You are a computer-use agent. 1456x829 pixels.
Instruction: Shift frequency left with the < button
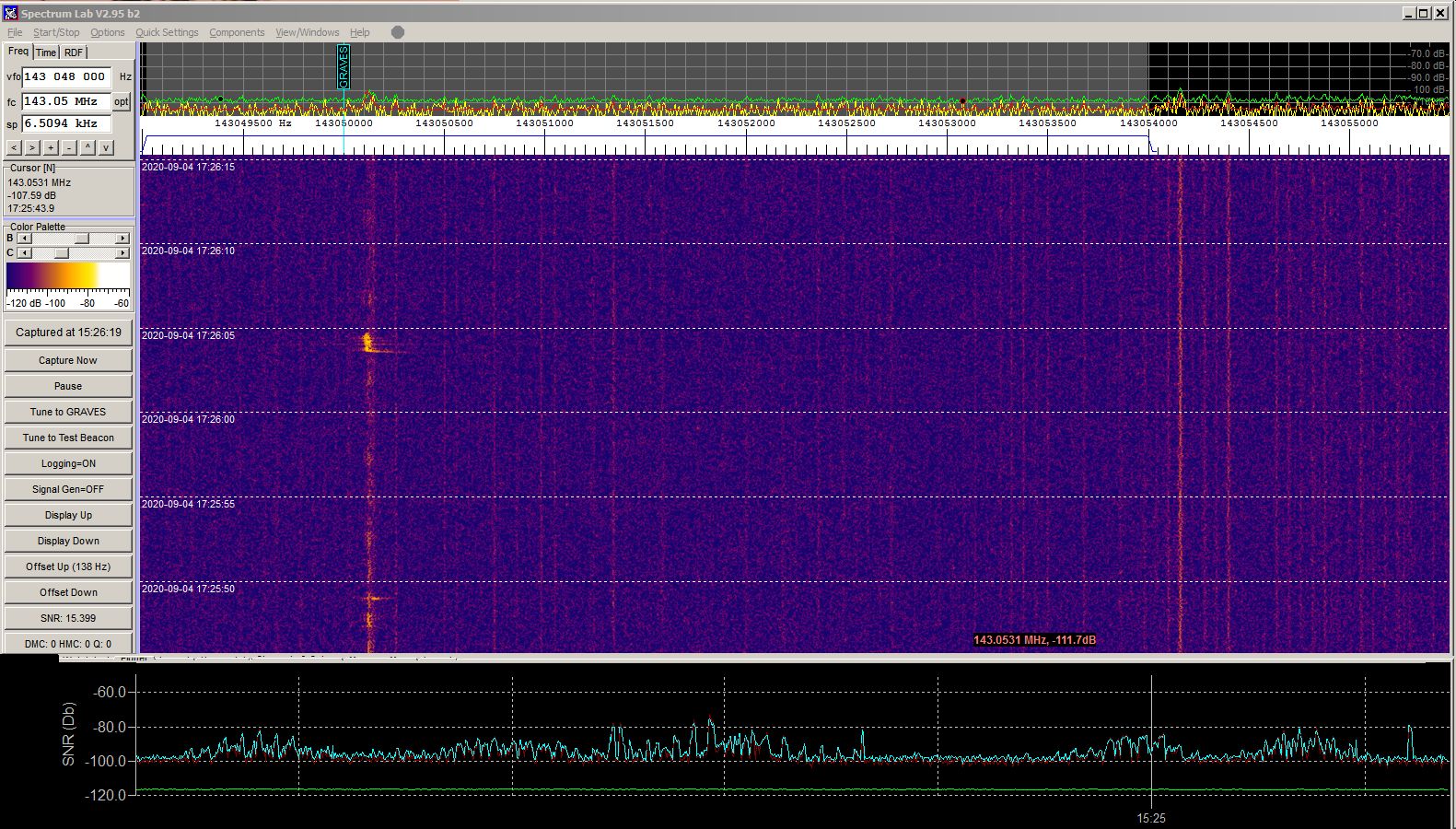coord(14,147)
